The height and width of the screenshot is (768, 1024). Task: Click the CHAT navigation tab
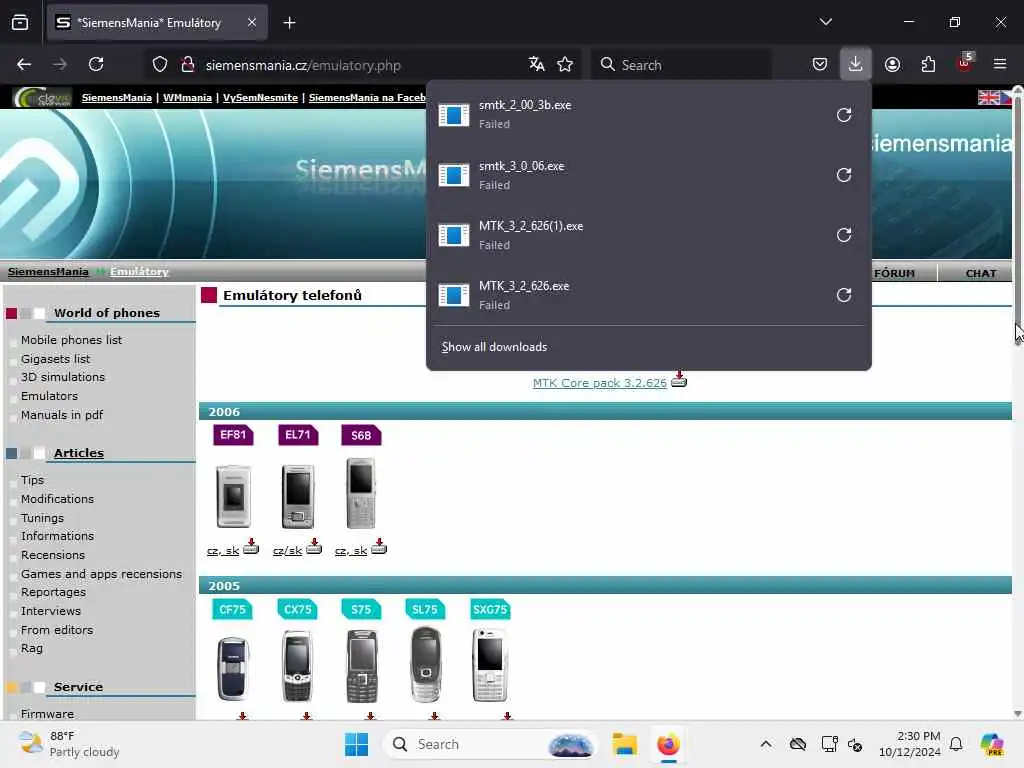981,273
